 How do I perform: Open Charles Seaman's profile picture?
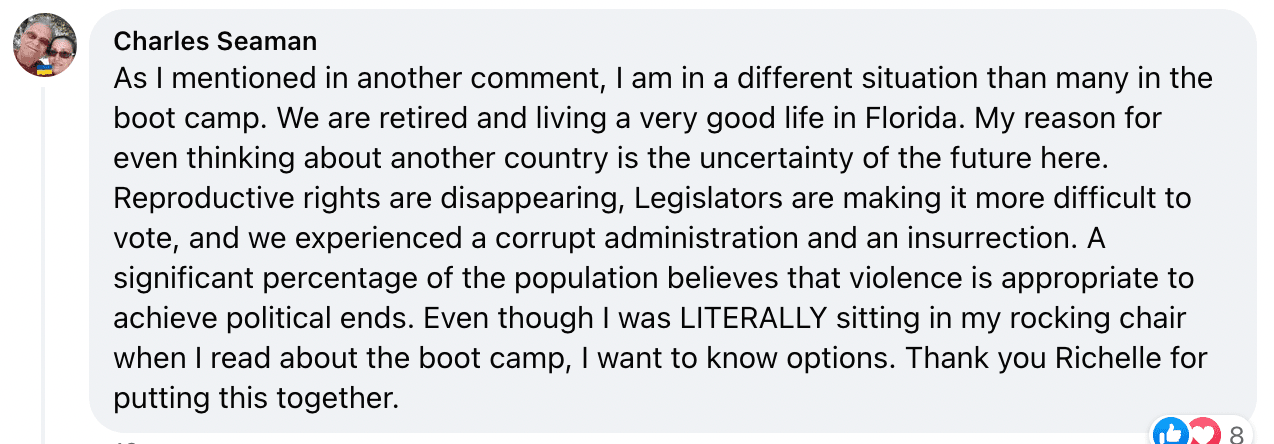pos(46,45)
